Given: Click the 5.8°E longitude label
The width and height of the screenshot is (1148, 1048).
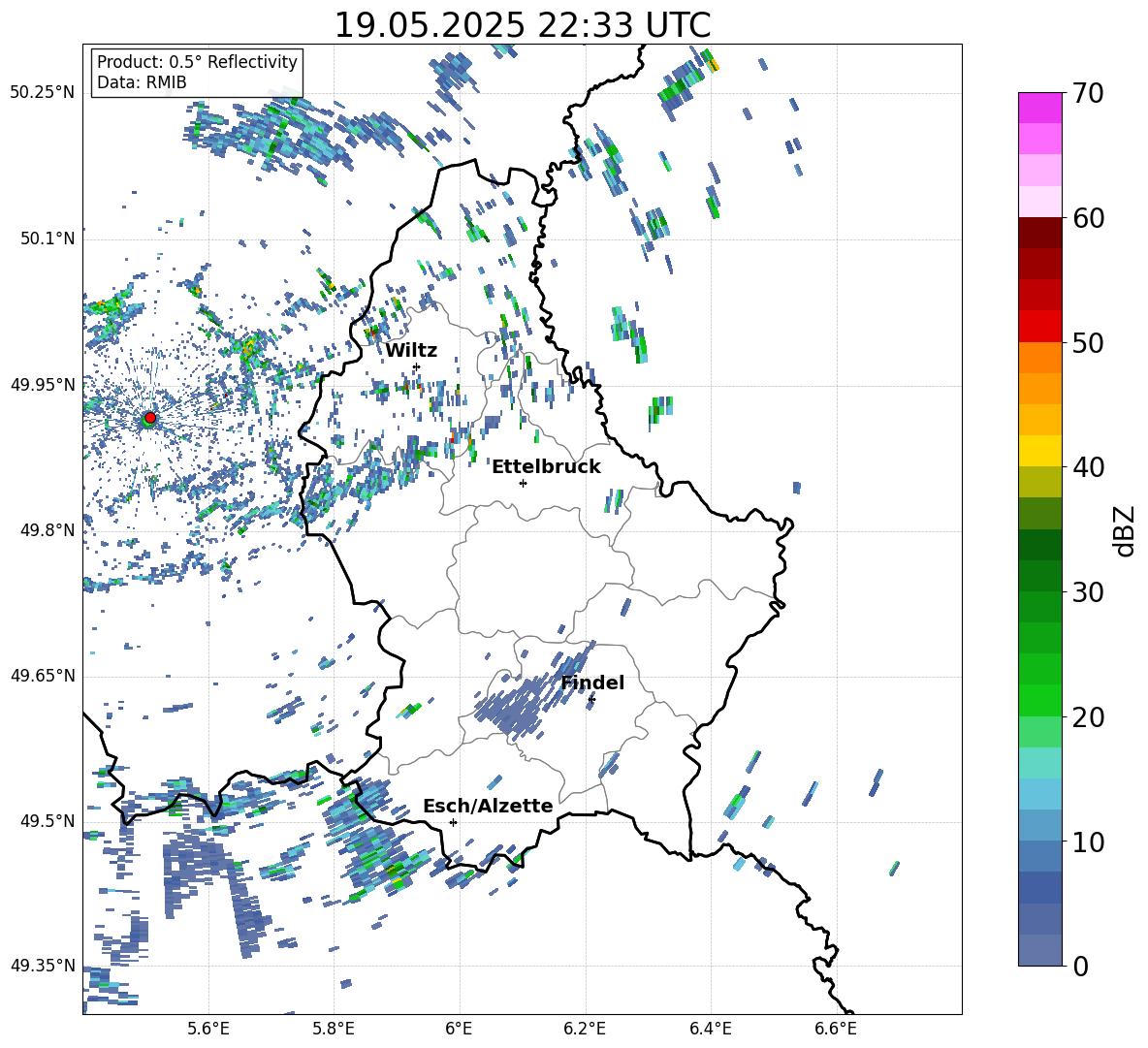Looking at the screenshot, I should [334, 1030].
